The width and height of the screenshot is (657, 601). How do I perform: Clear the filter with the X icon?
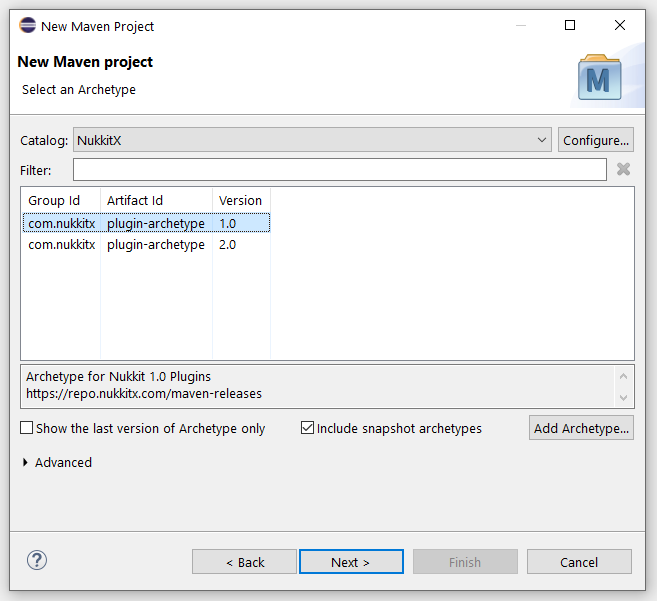point(623,170)
